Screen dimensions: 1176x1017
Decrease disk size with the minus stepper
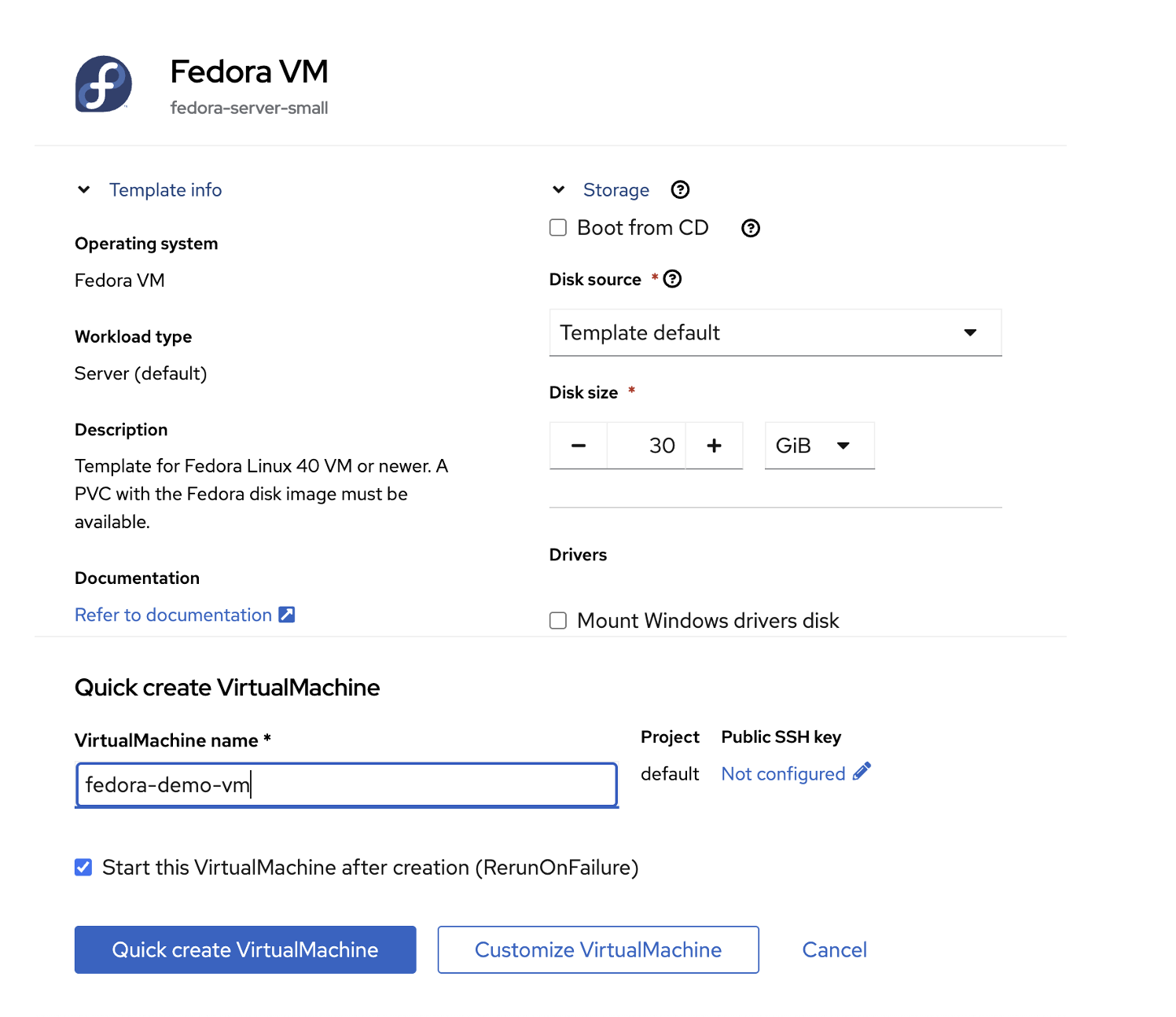(578, 445)
